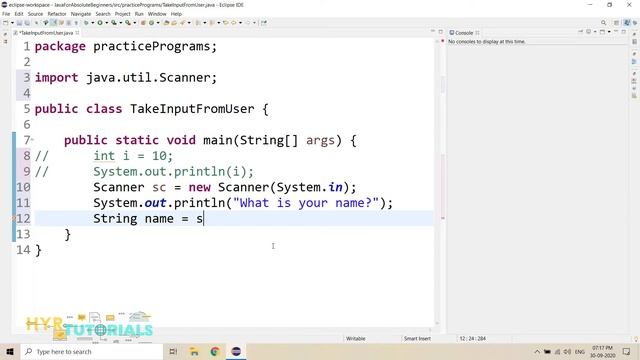This screenshot has width=640, height=360.
Task: Open the Search menu
Action: coord(103,14)
